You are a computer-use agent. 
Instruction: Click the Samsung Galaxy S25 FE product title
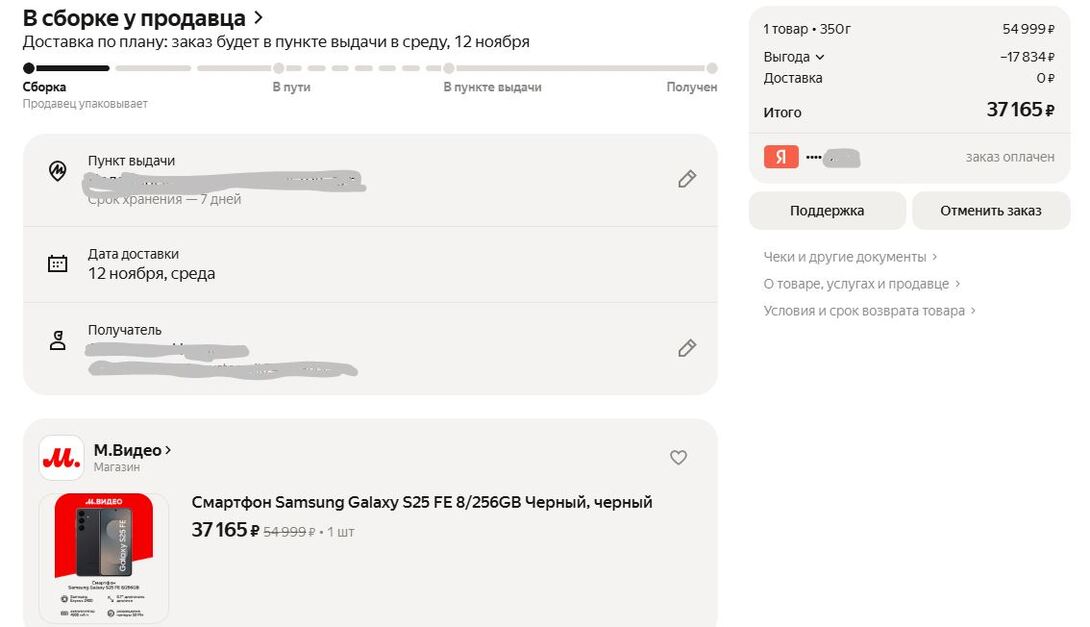[x=421, y=502]
